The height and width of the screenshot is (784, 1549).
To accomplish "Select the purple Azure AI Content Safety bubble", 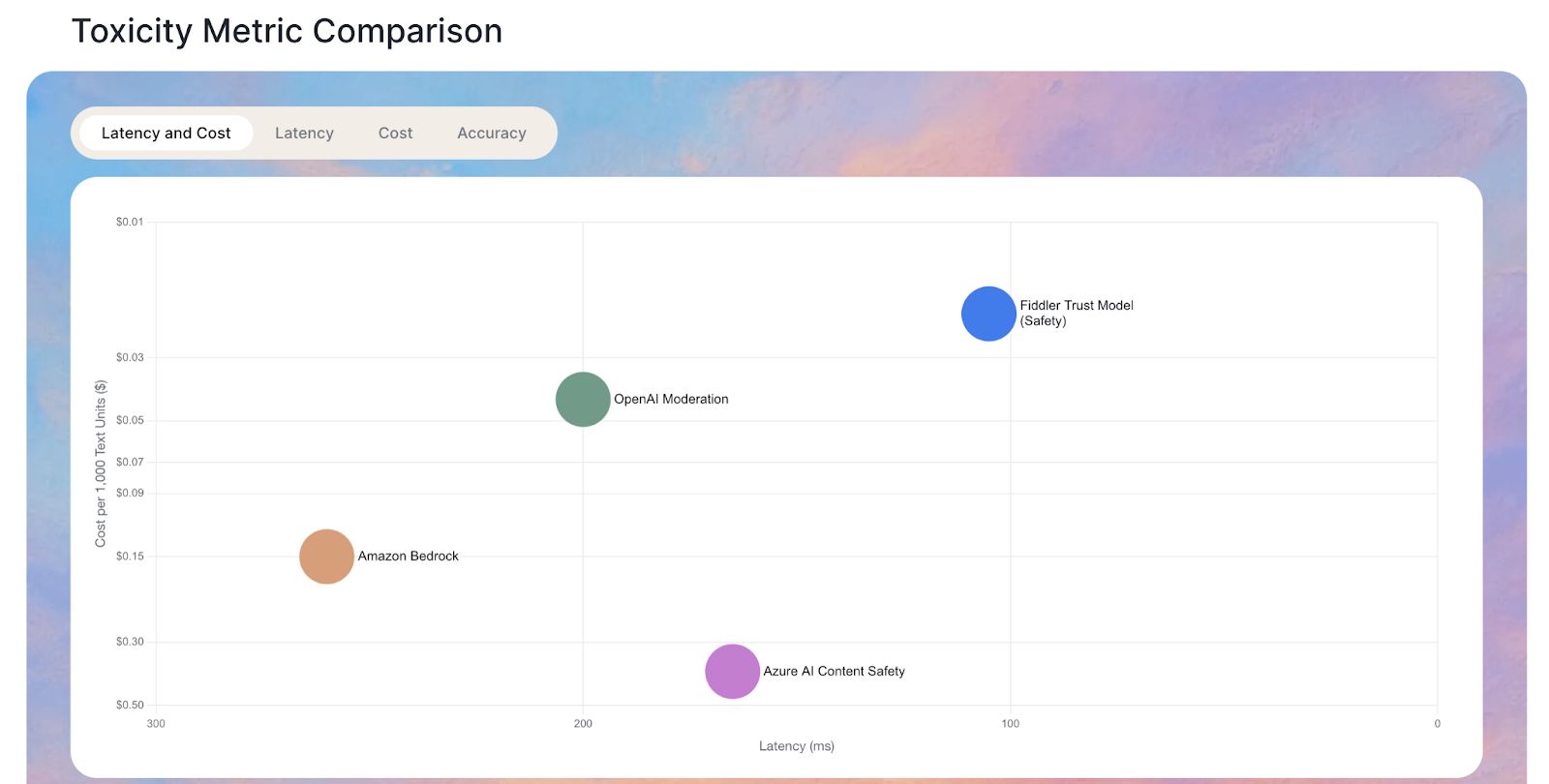I will pyautogui.click(x=732, y=671).
